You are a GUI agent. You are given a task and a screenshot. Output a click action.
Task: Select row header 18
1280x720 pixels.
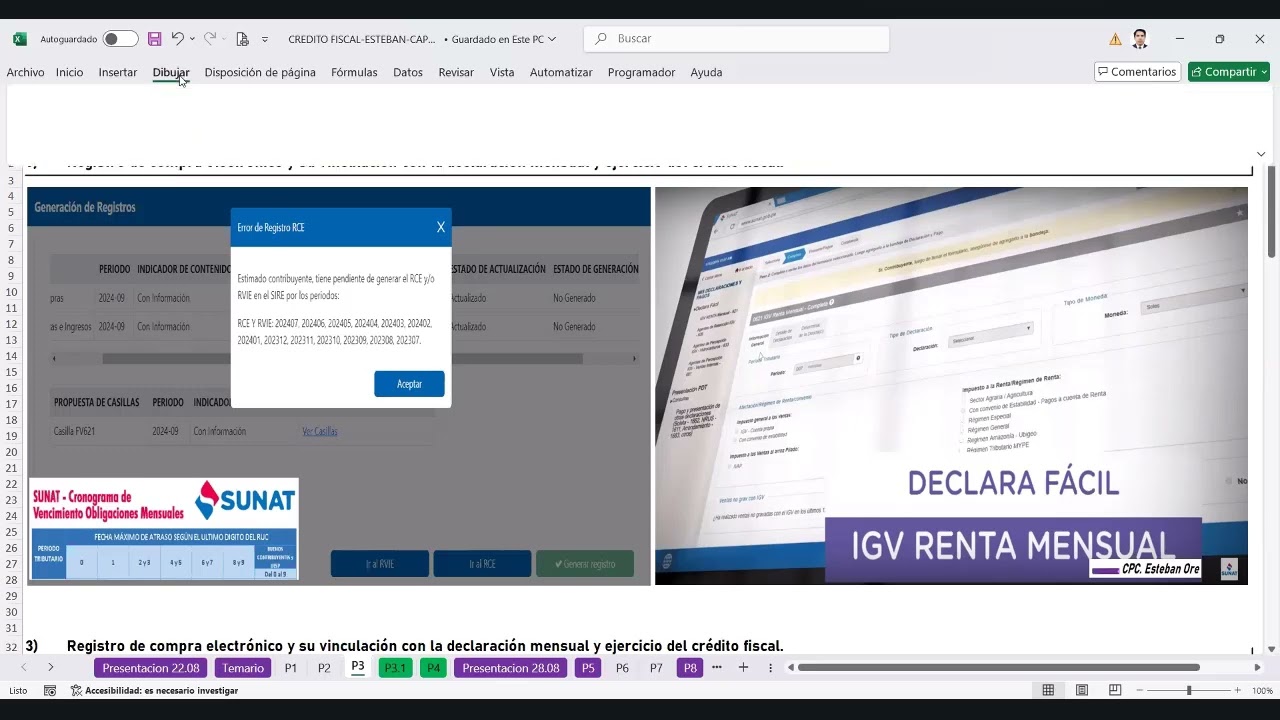[x=11, y=419]
